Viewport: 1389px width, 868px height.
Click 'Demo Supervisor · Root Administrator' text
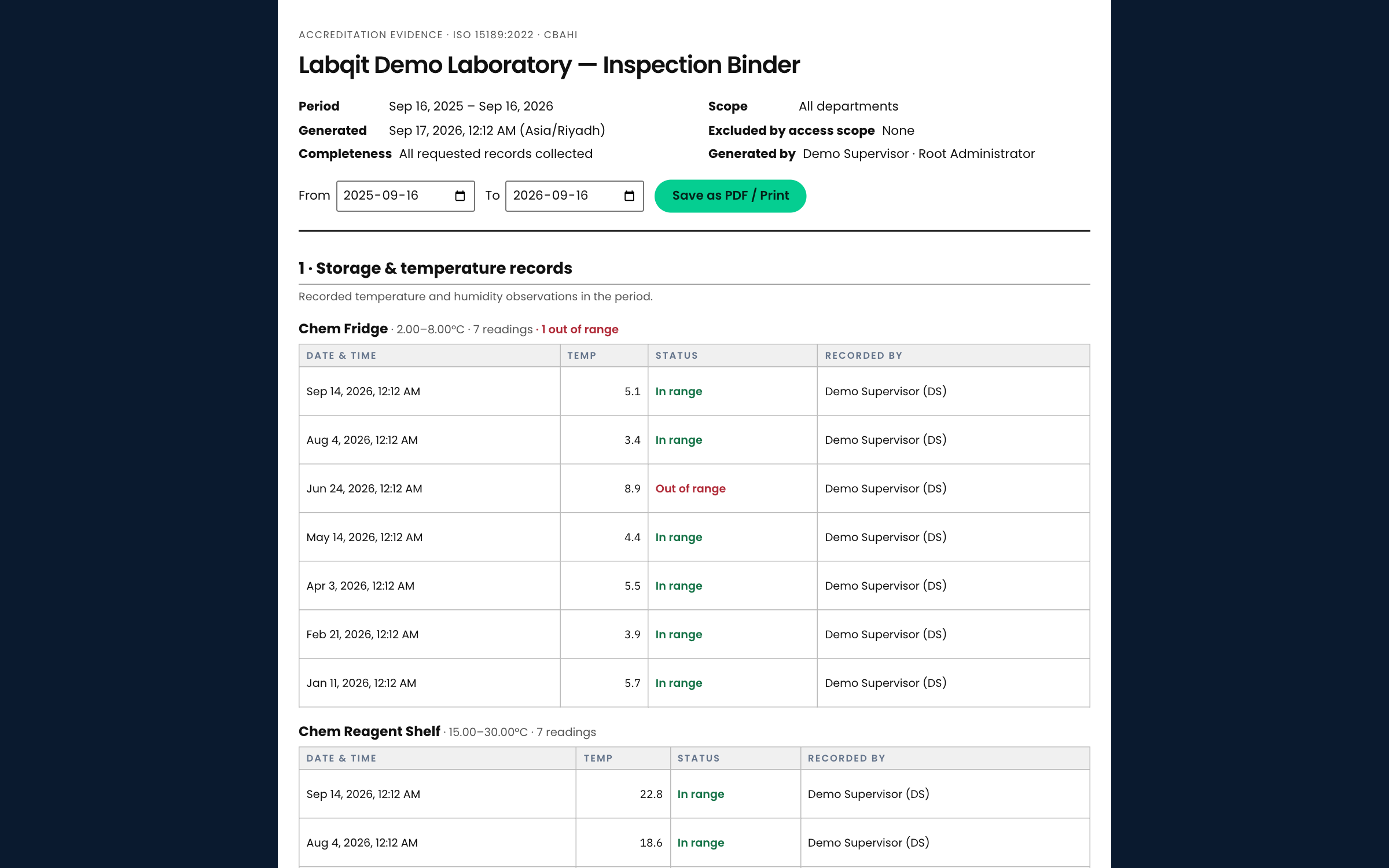pos(918,154)
